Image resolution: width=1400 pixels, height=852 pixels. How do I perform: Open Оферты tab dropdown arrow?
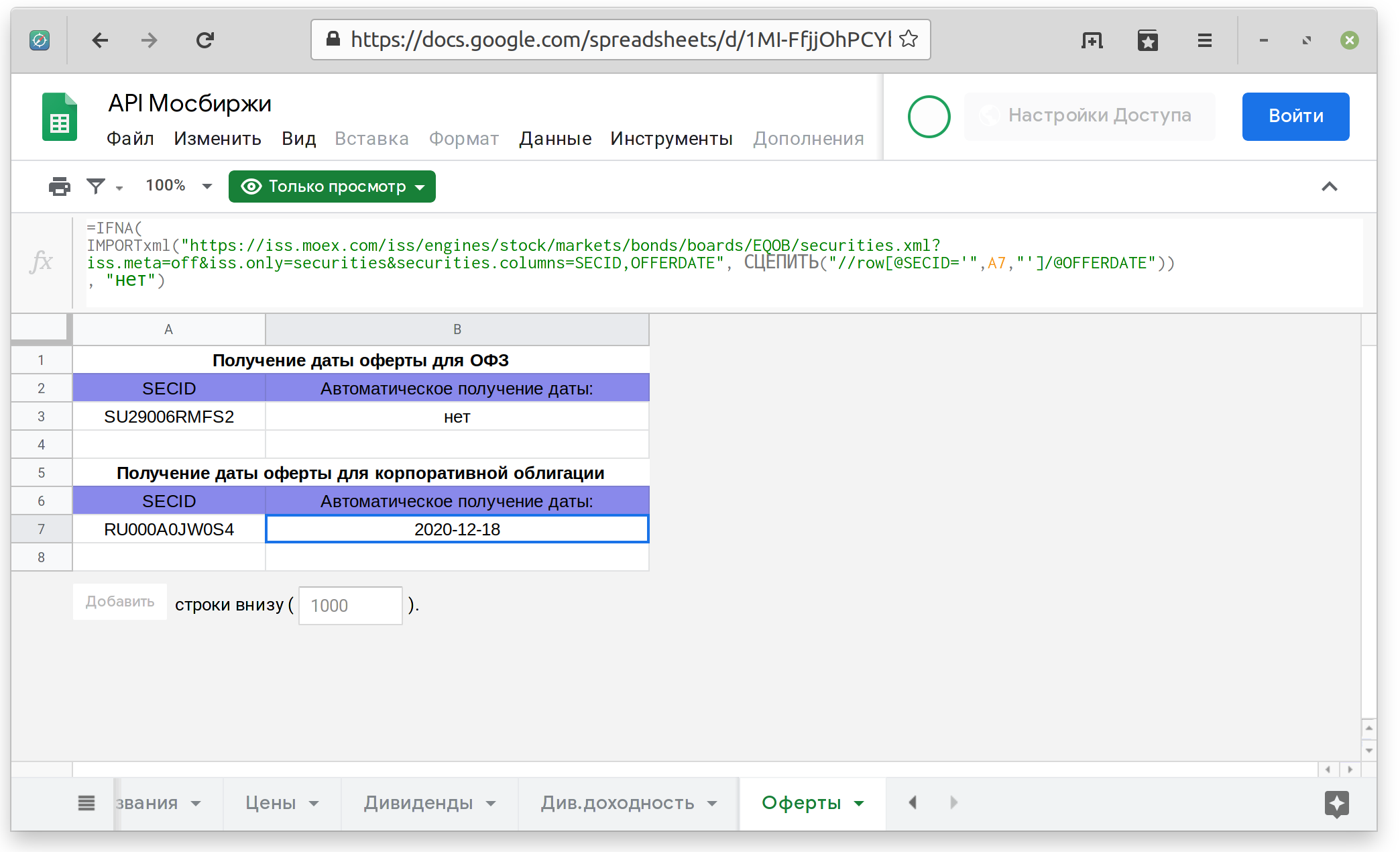[x=859, y=804]
